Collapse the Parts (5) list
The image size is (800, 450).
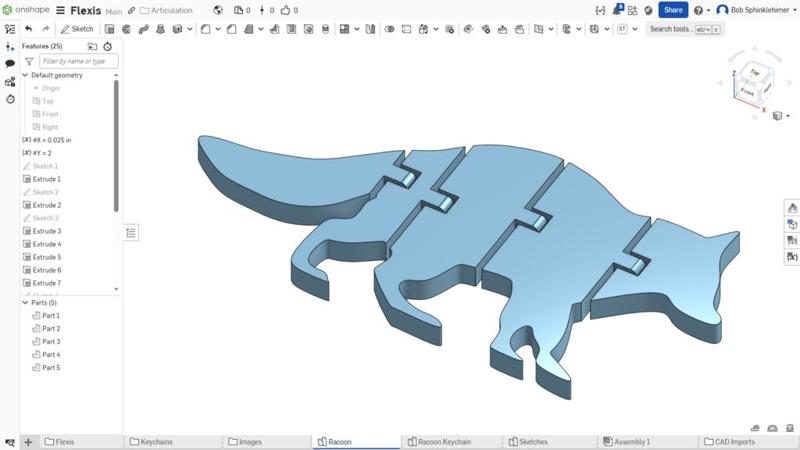pyautogui.click(x=26, y=302)
